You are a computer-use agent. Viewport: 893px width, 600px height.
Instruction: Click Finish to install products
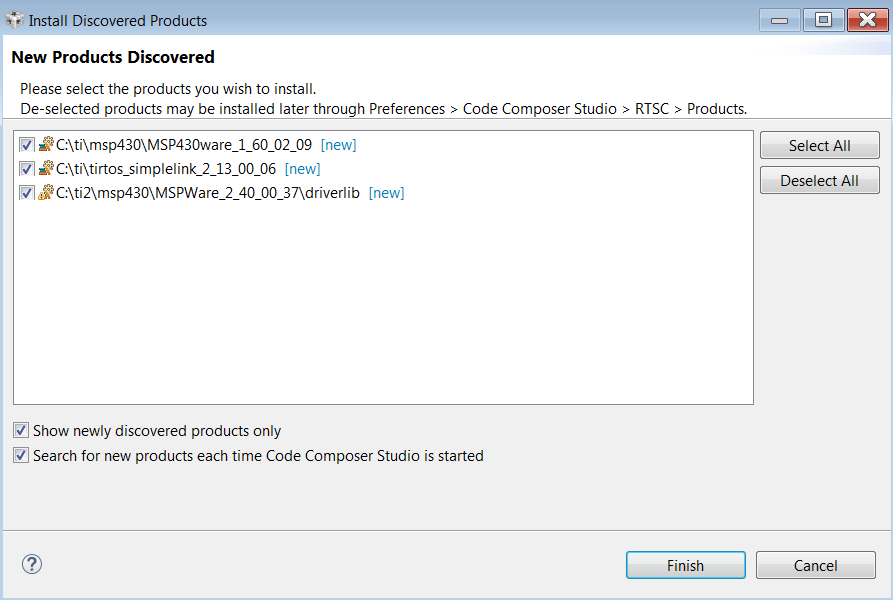point(686,565)
